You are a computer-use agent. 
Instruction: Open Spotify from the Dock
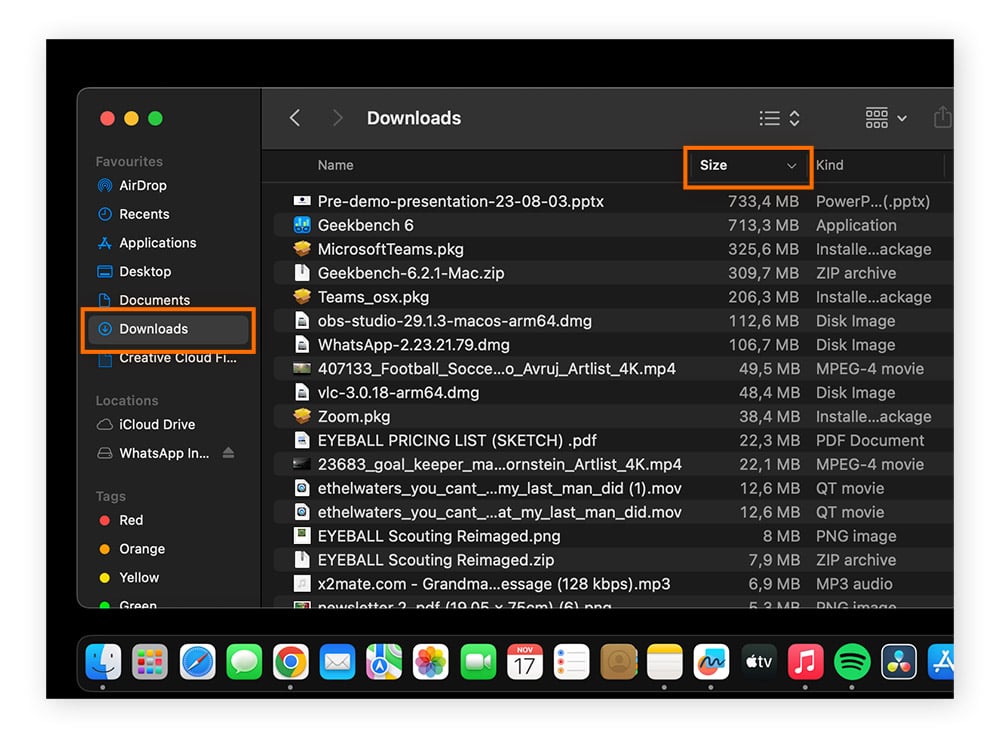point(851,662)
